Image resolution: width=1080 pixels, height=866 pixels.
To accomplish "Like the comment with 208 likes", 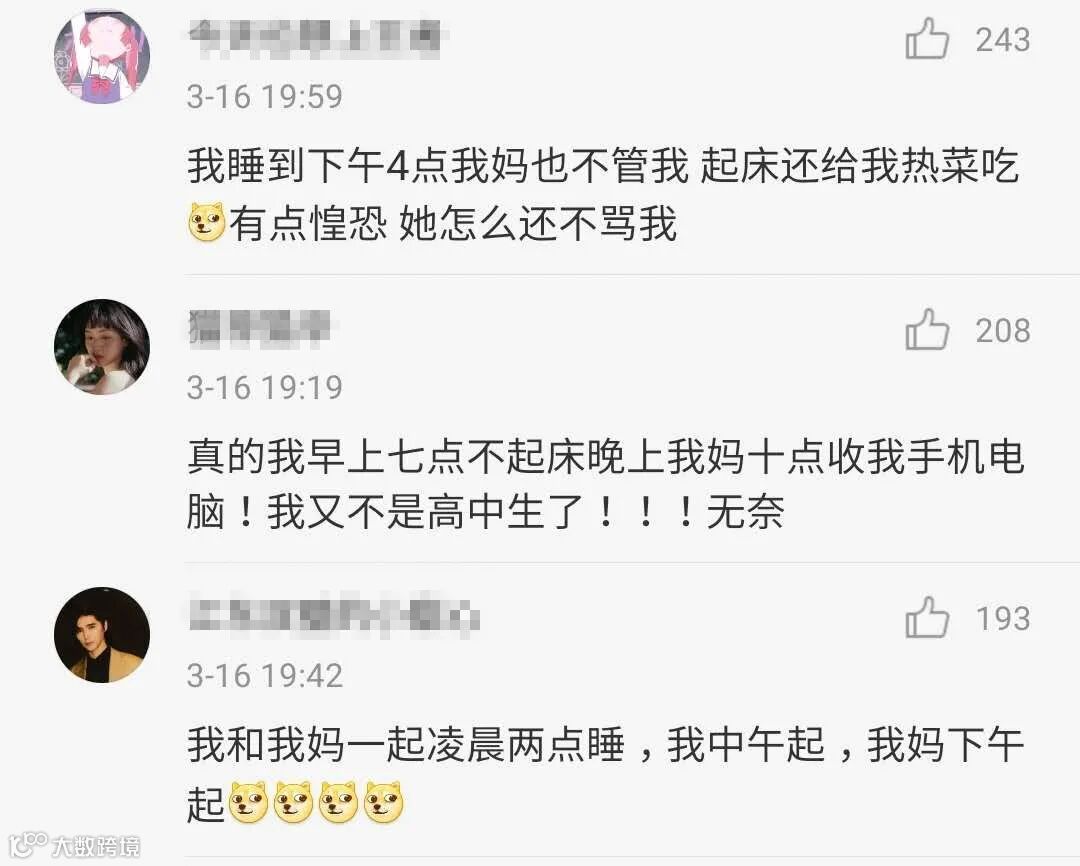I will click(927, 329).
